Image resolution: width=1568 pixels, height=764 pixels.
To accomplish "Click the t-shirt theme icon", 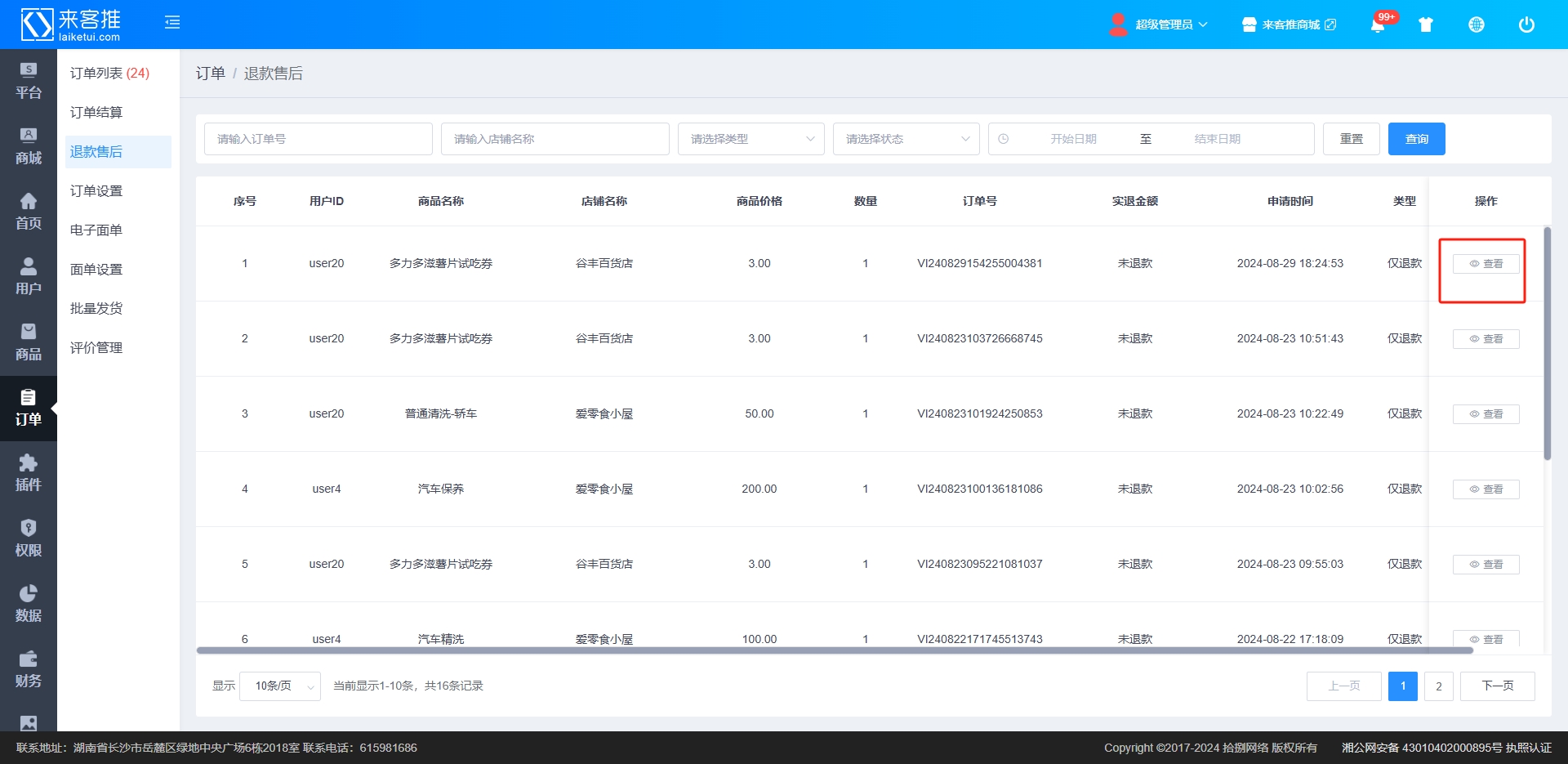I will point(1426,25).
